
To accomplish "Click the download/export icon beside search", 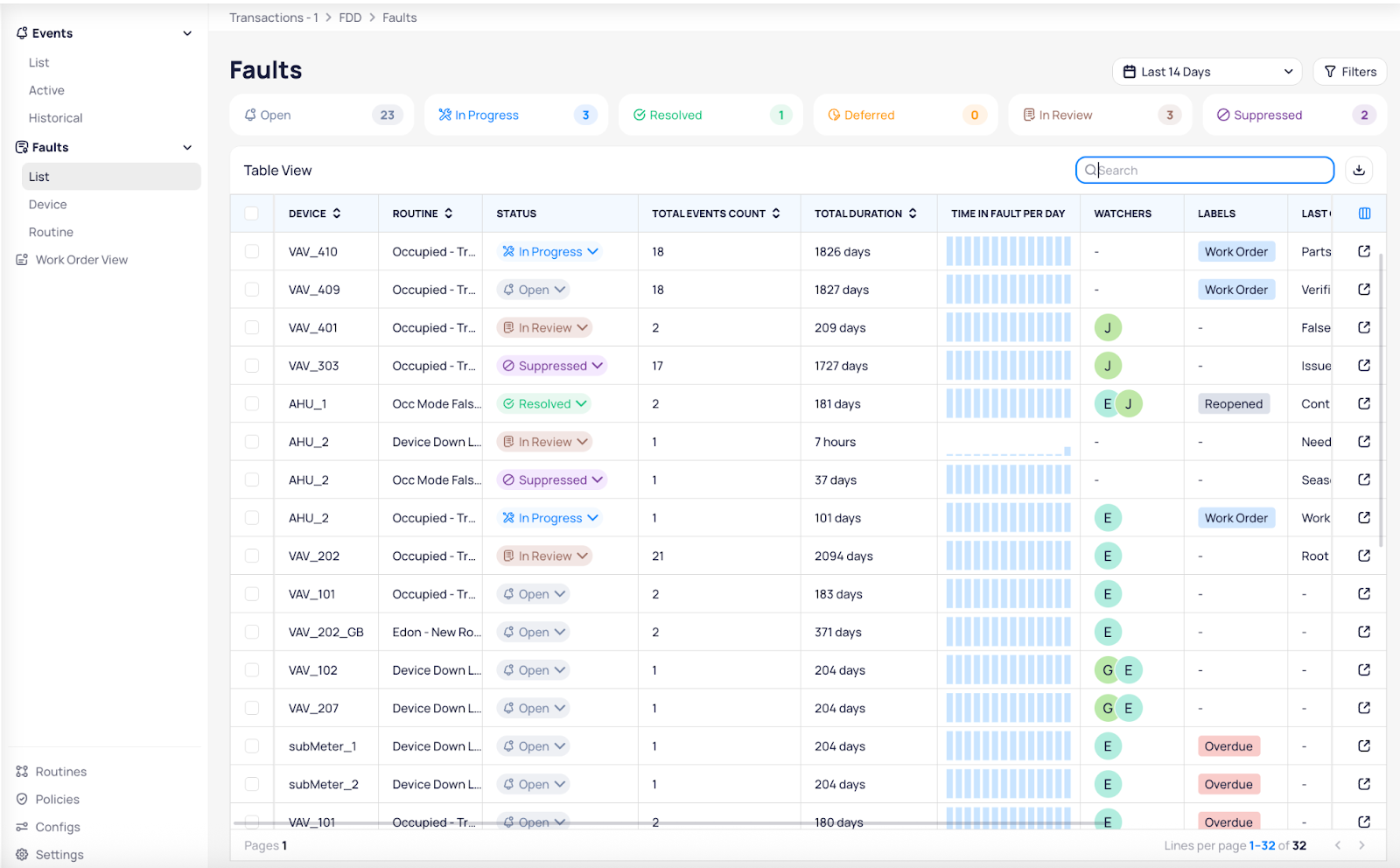I will tap(1359, 171).
